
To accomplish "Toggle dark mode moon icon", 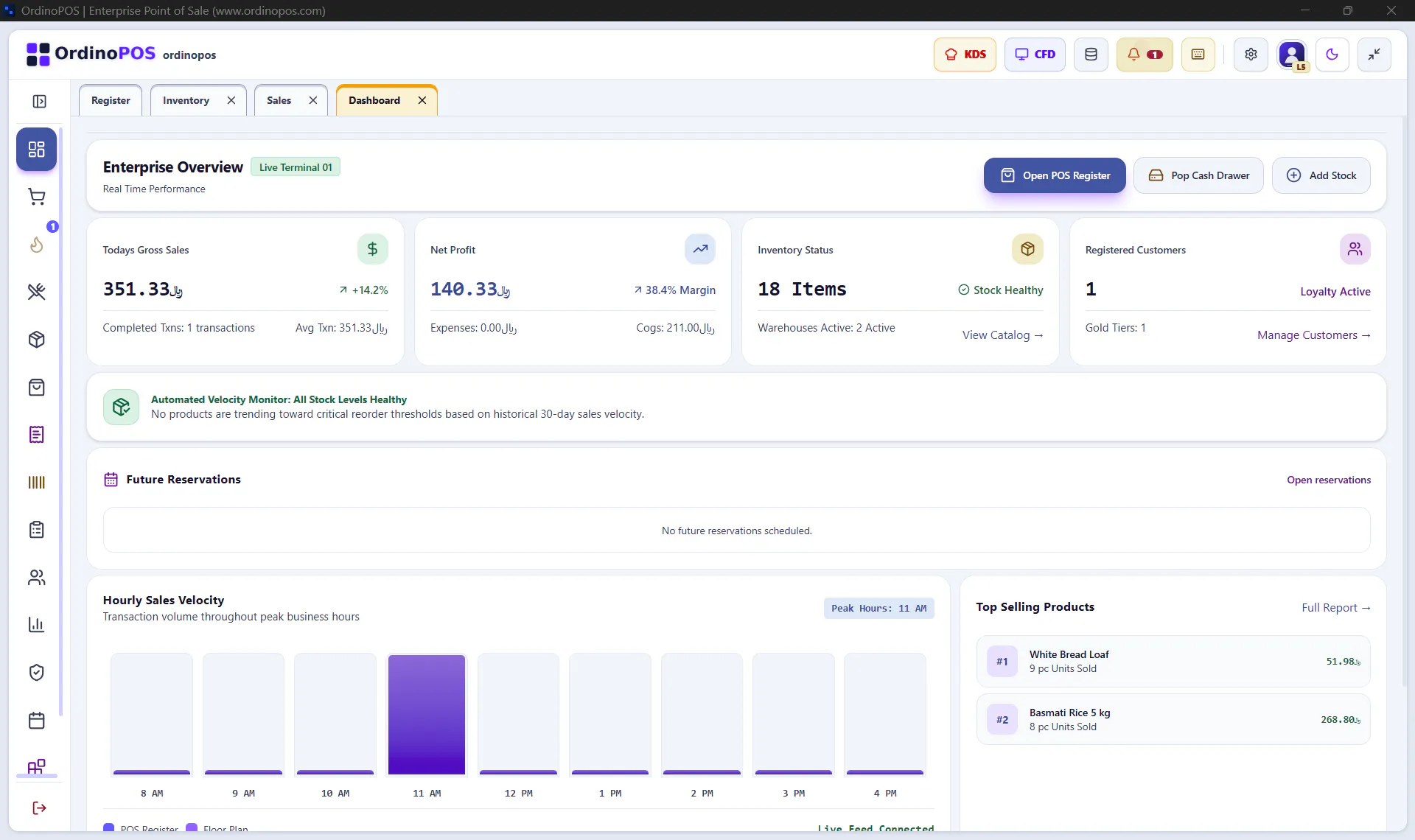I will (1332, 55).
